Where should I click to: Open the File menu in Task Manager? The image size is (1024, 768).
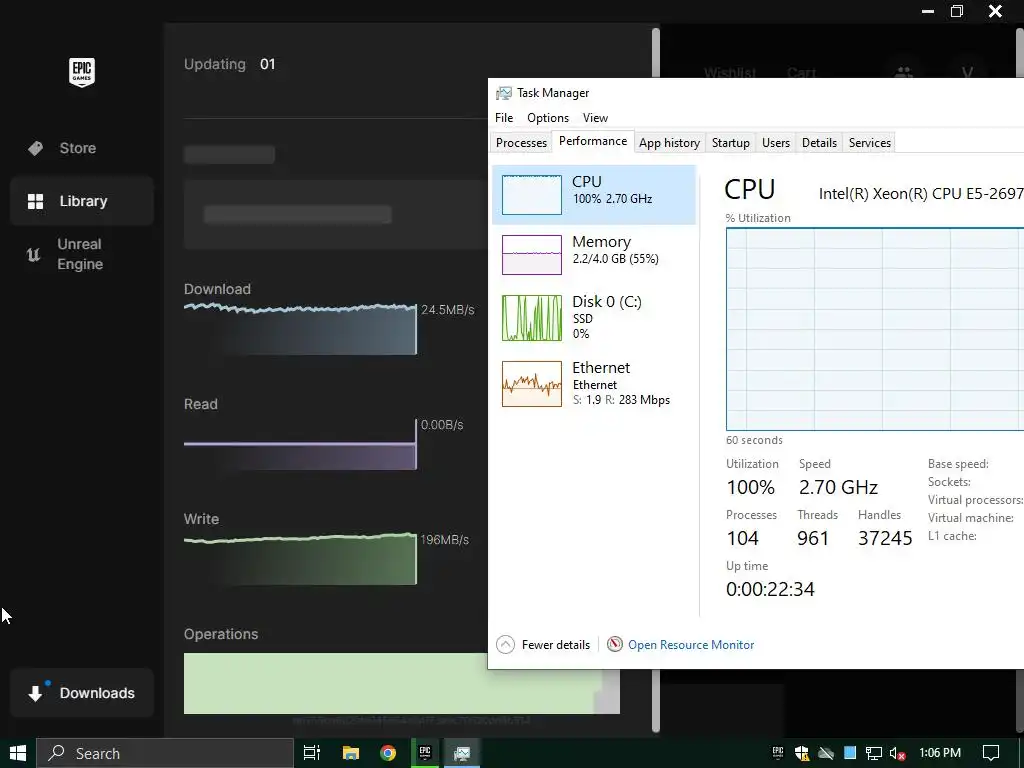(x=504, y=118)
